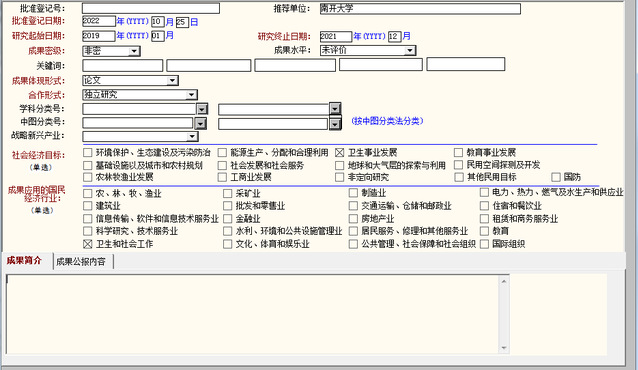Toggle the 卫生和社会工作 checkbox
This screenshot has width=638, height=370.
[87, 244]
